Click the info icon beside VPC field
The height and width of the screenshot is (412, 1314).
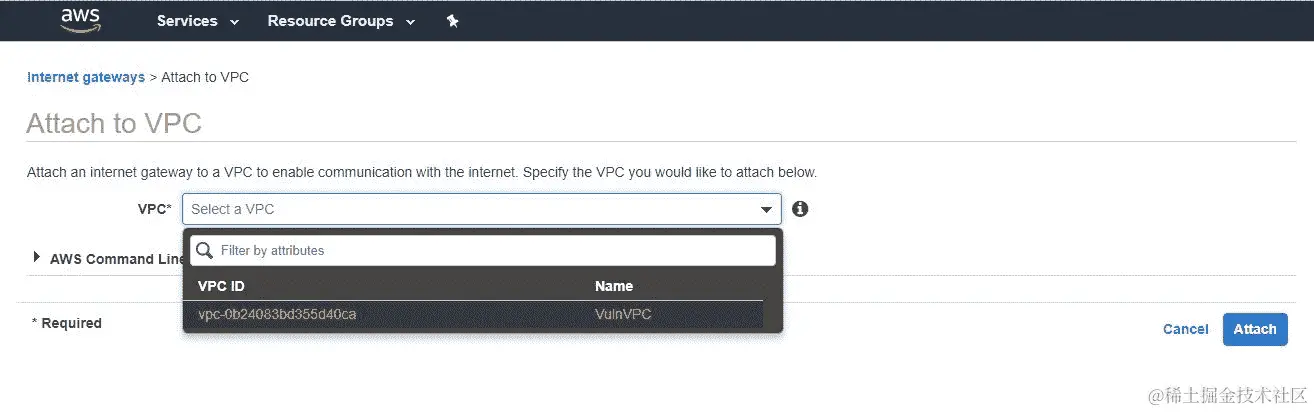[x=800, y=209]
